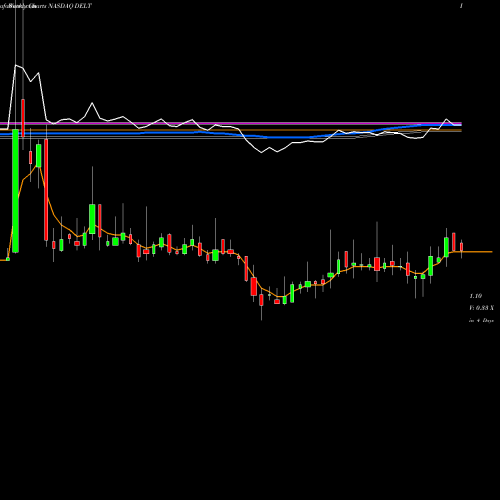This screenshot has width=500, height=500.
Task: Click the '1.10' price label
Action: 476,296
